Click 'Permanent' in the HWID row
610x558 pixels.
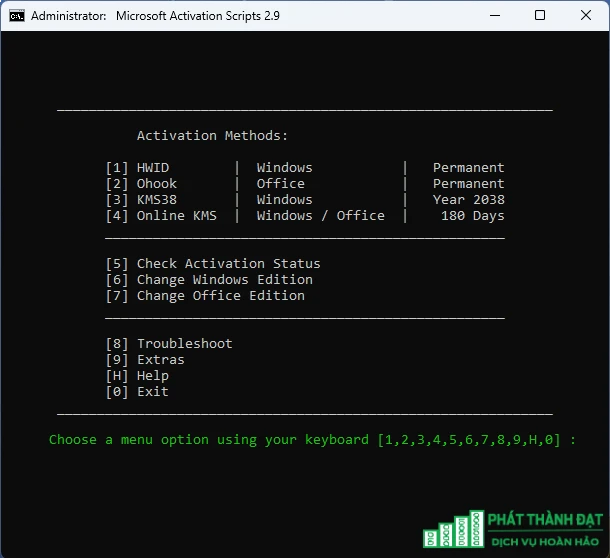click(468, 168)
